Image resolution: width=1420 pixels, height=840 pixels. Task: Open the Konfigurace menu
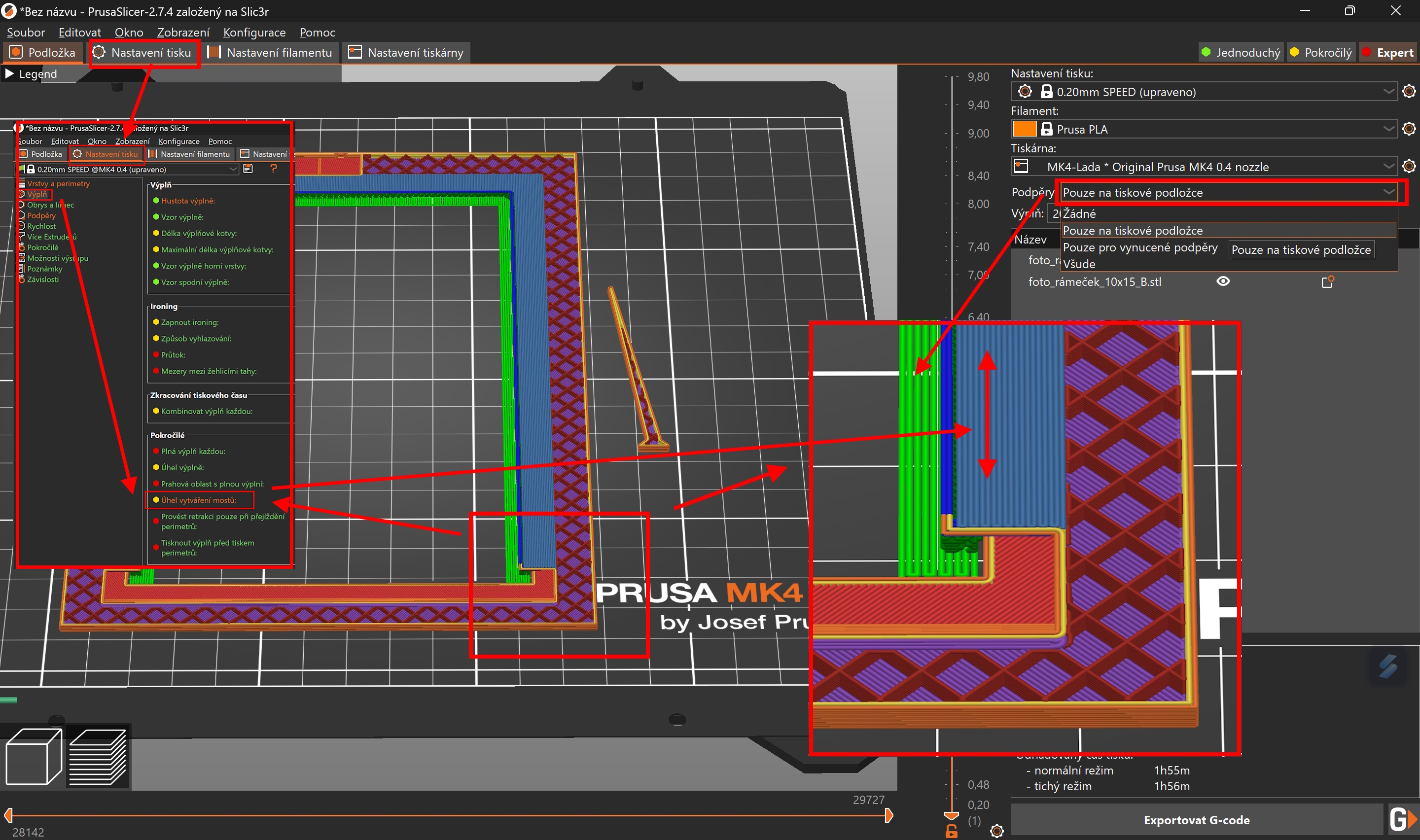pos(254,32)
